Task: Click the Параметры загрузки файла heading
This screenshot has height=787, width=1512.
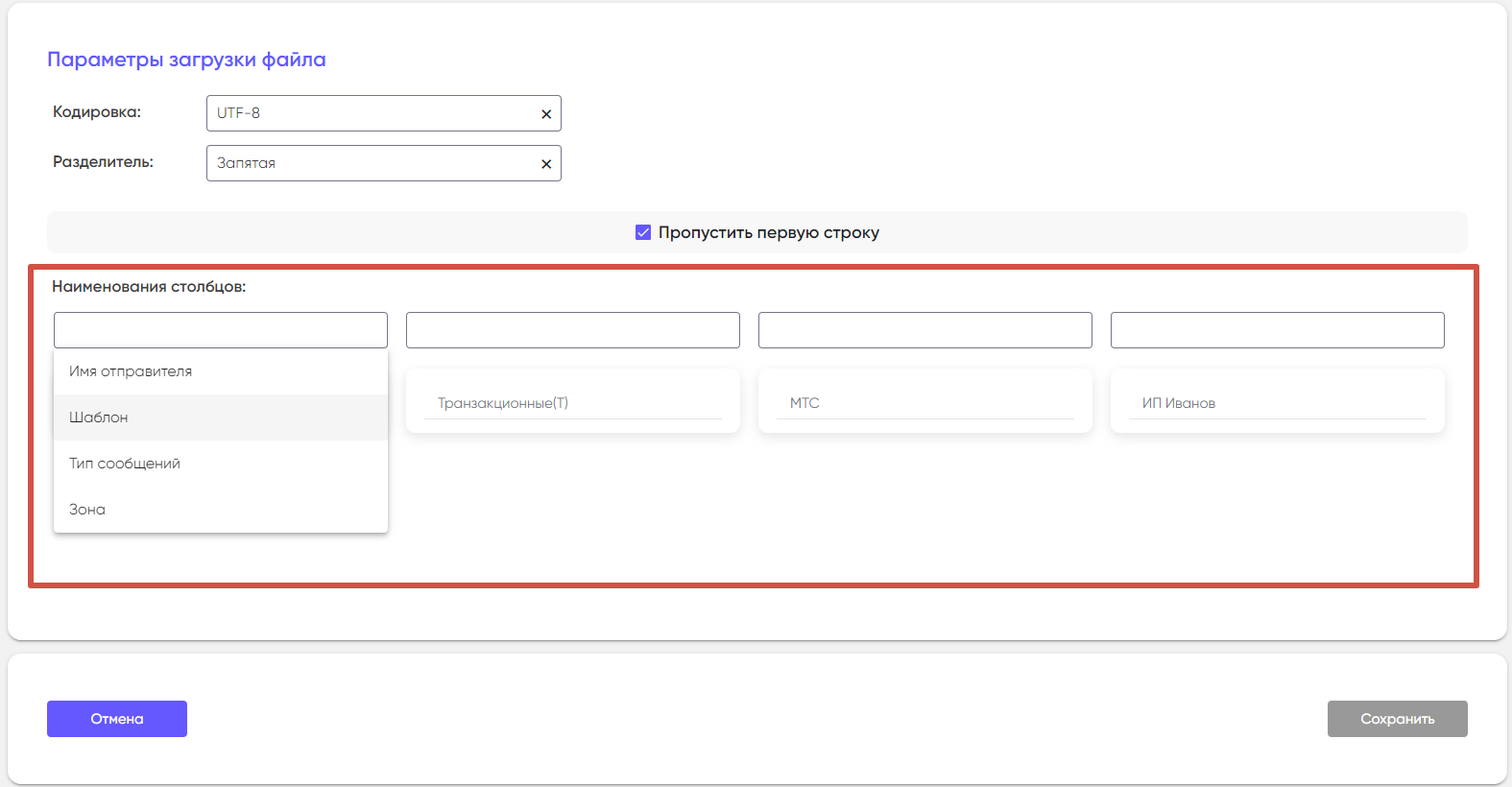Action: (x=186, y=60)
